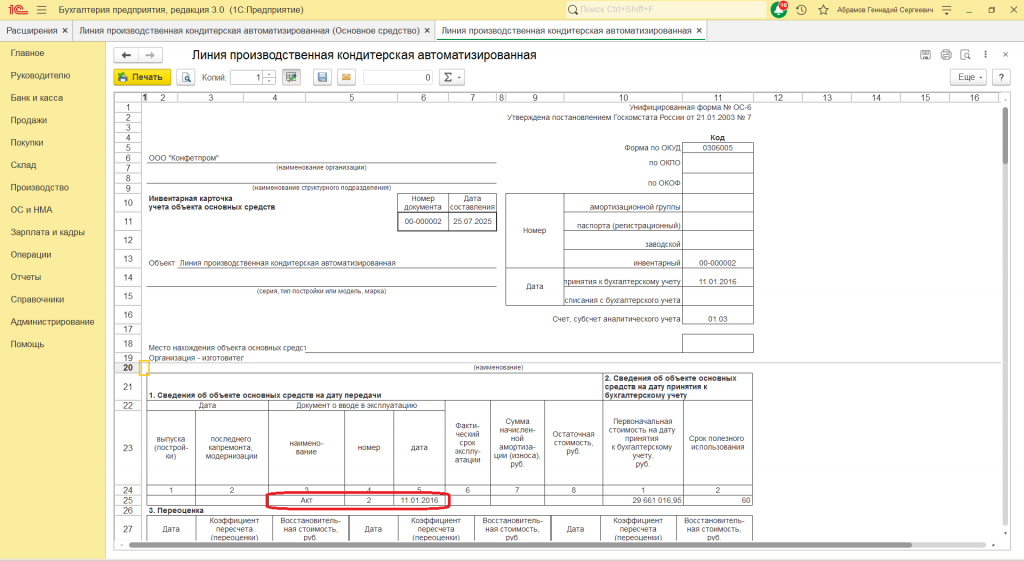Open the Администрирование section
The height and width of the screenshot is (561, 1024).
click(x=52, y=322)
